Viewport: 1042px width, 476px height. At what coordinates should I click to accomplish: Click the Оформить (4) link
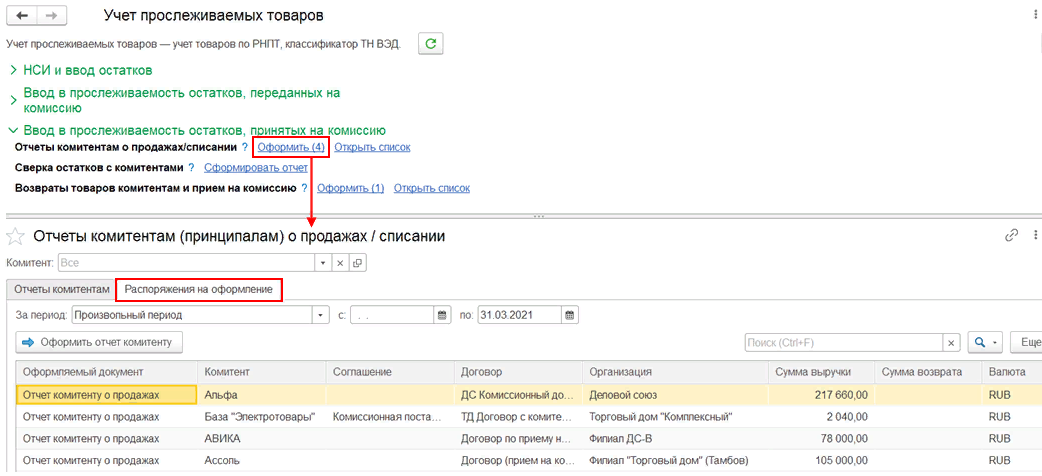pos(290,148)
